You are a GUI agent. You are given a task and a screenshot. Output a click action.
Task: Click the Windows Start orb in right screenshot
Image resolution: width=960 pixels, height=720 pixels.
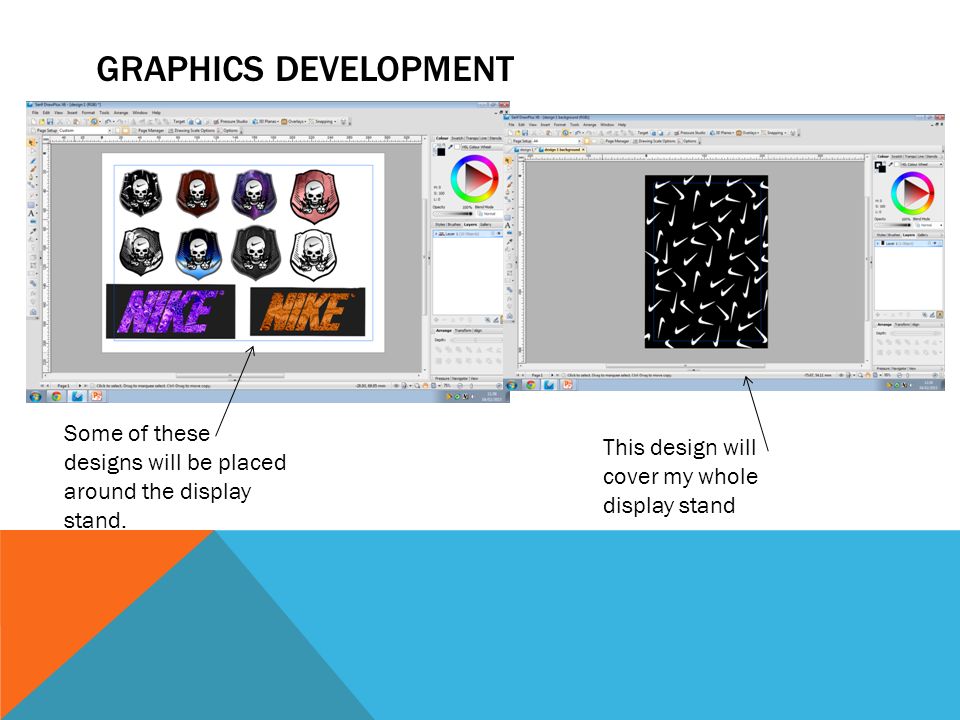(x=513, y=384)
